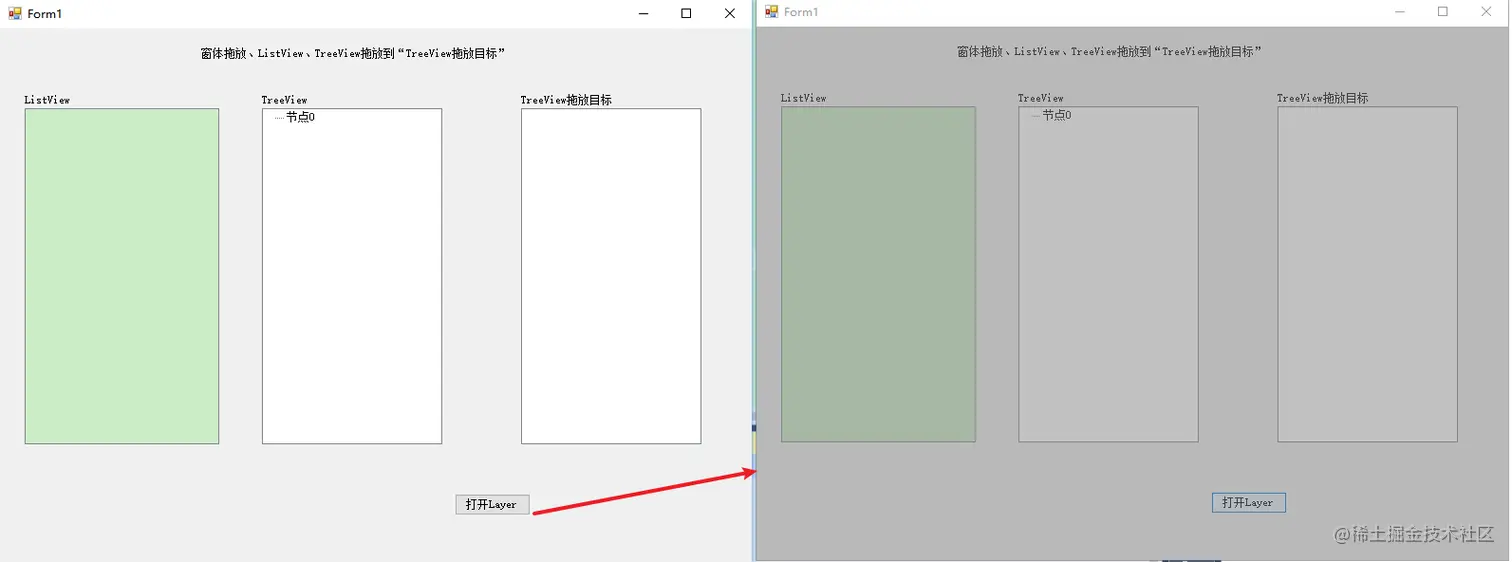Click the TreeView拖放目标 label in right window
Viewport: 1512px width, 562px height.
point(1322,98)
